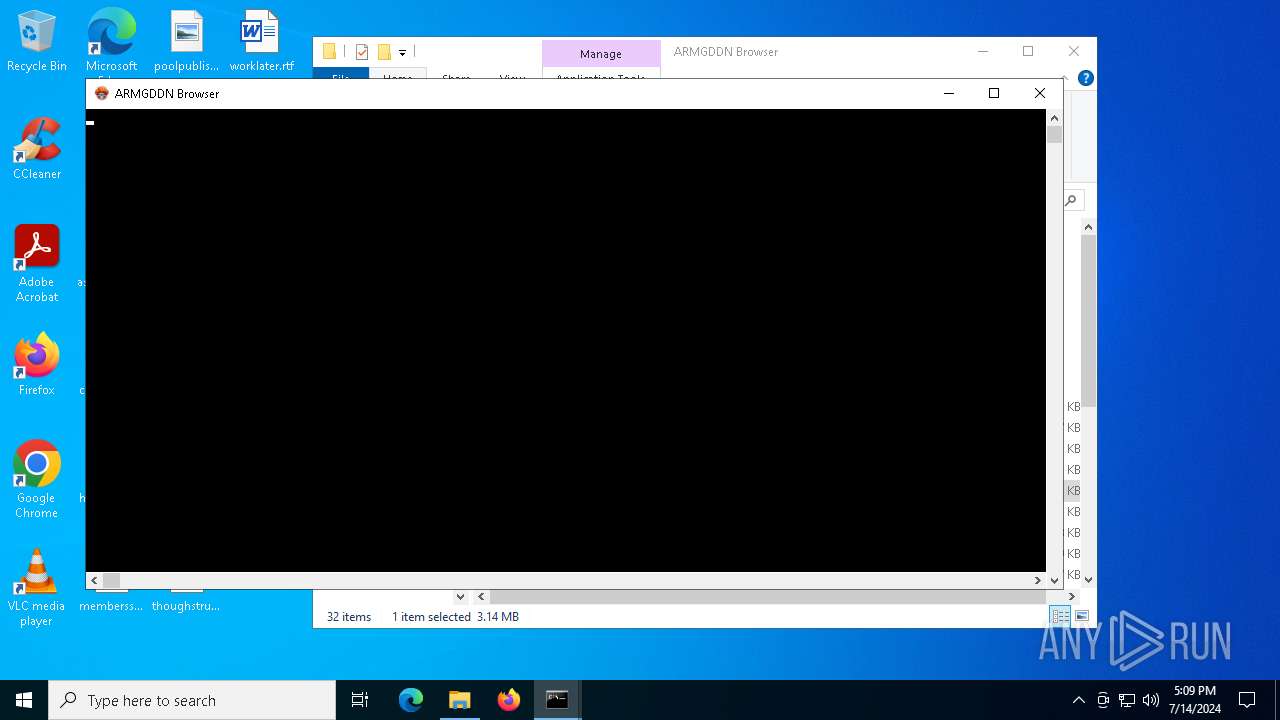This screenshot has height=720, width=1280.
Task: Click the ARMGDDN Browser console window icon
Action: tap(101, 93)
